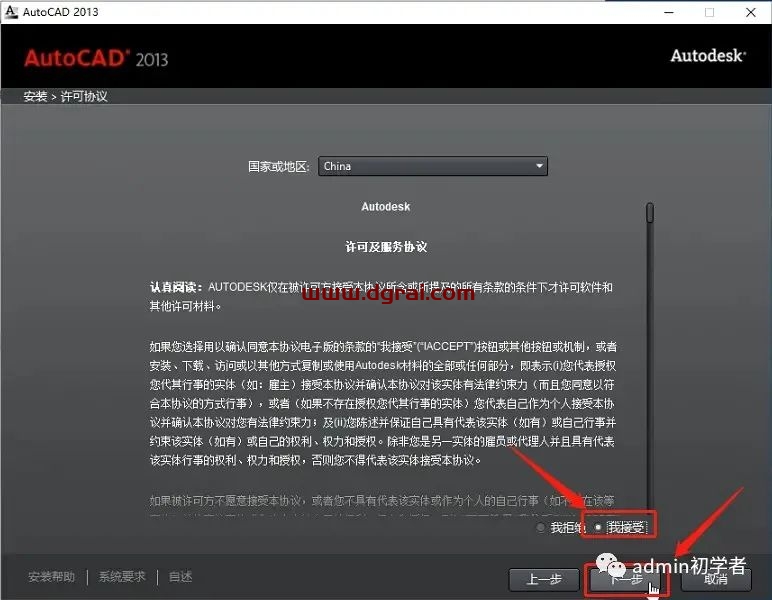
Task: Open the 系统要求 system requirements link
Action: click(122, 576)
